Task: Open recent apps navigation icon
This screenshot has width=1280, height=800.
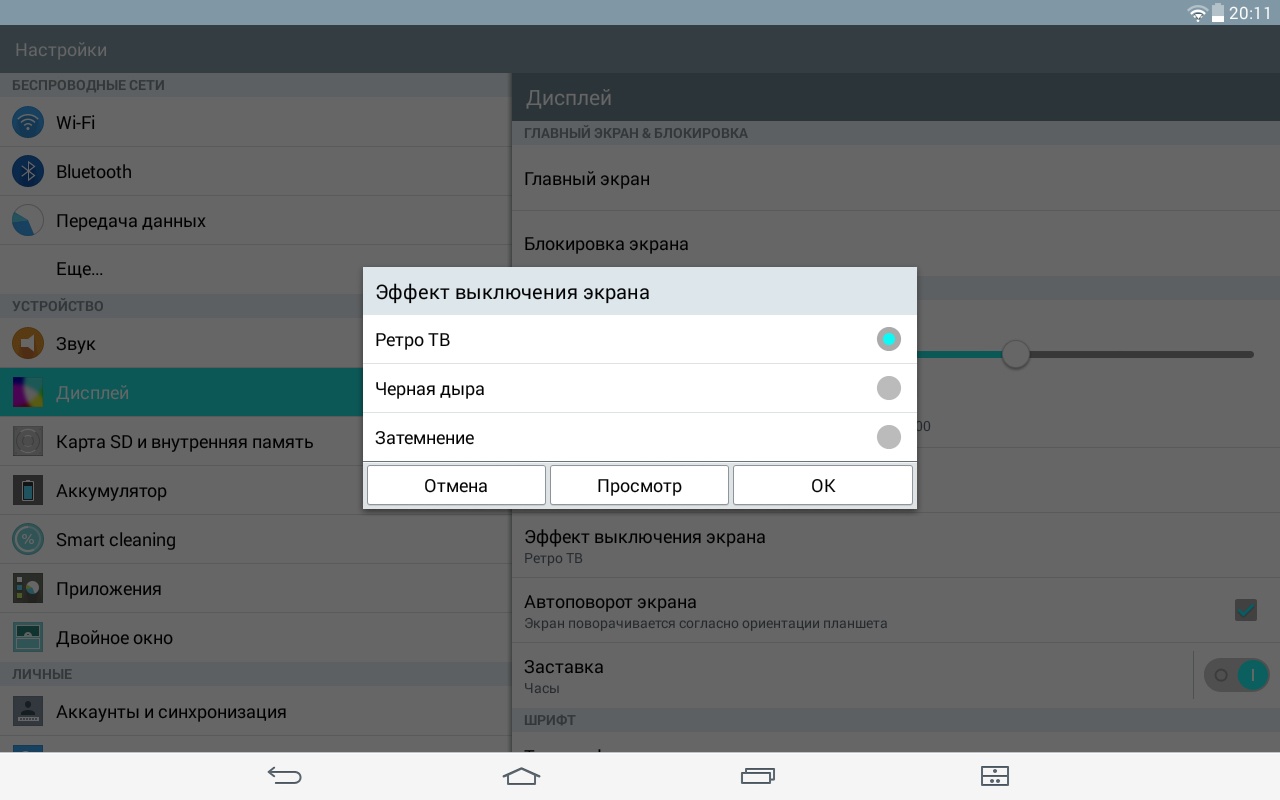Action: tap(757, 776)
